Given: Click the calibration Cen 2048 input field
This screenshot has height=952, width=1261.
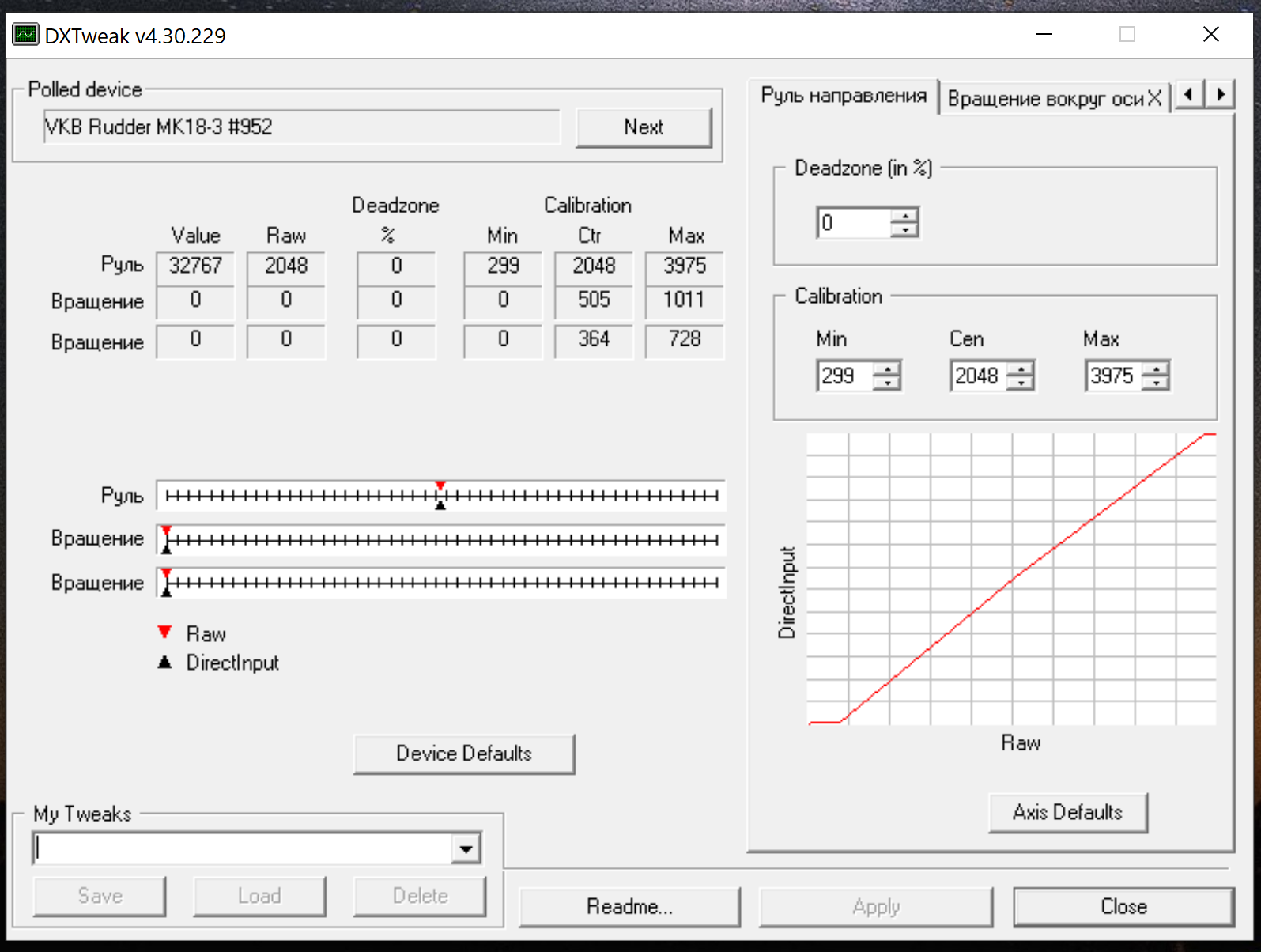Looking at the screenshot, I should click(979, 376).
